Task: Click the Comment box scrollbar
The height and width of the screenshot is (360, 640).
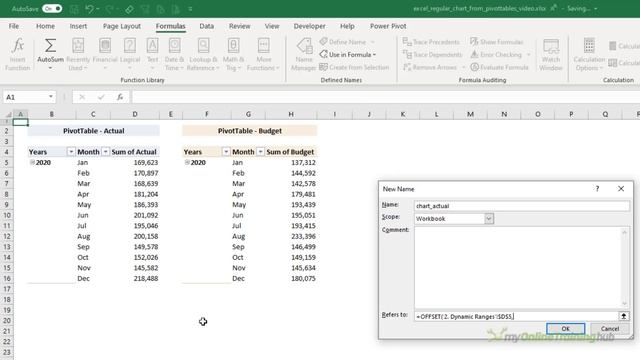Action: (x=624, y=268)
